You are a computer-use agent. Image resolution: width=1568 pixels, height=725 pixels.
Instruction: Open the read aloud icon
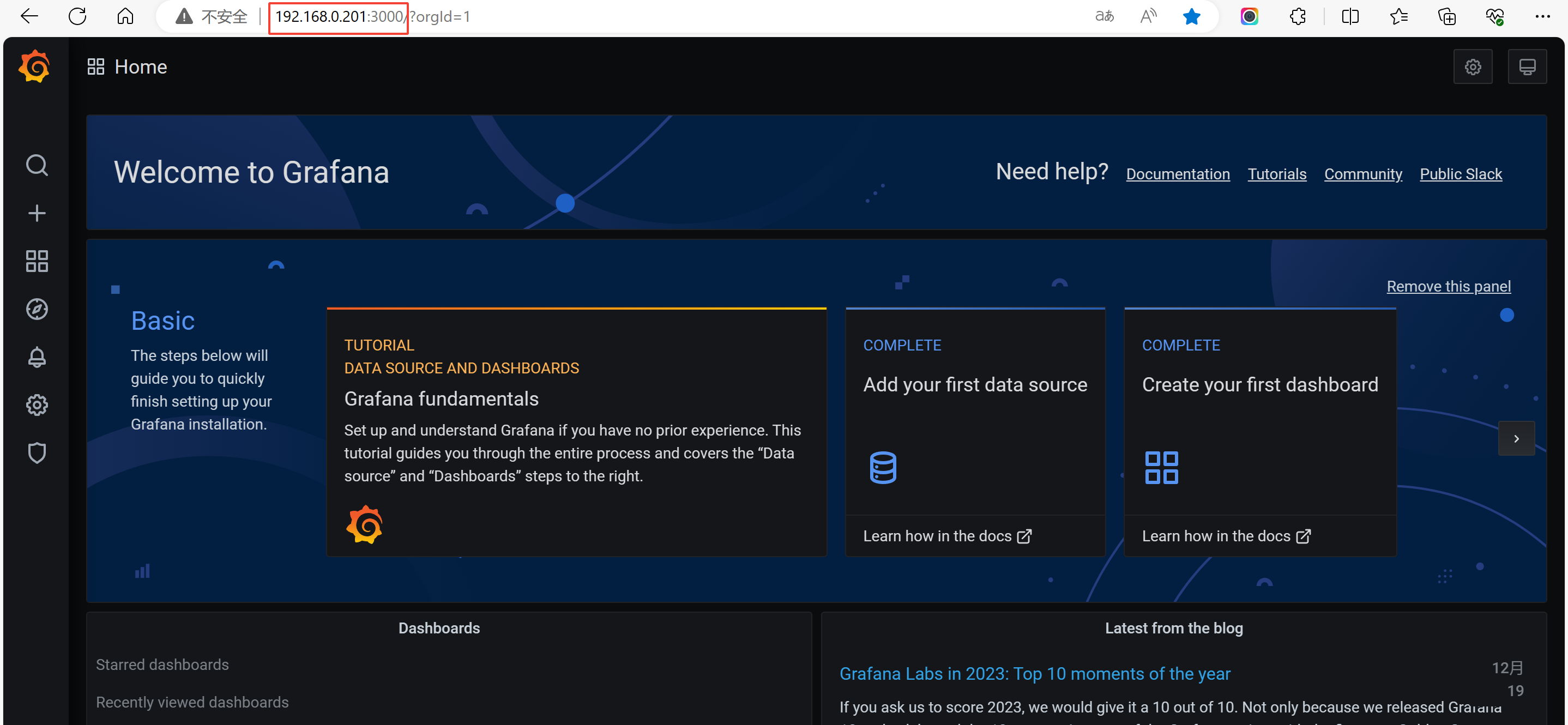coord(1148,16)
